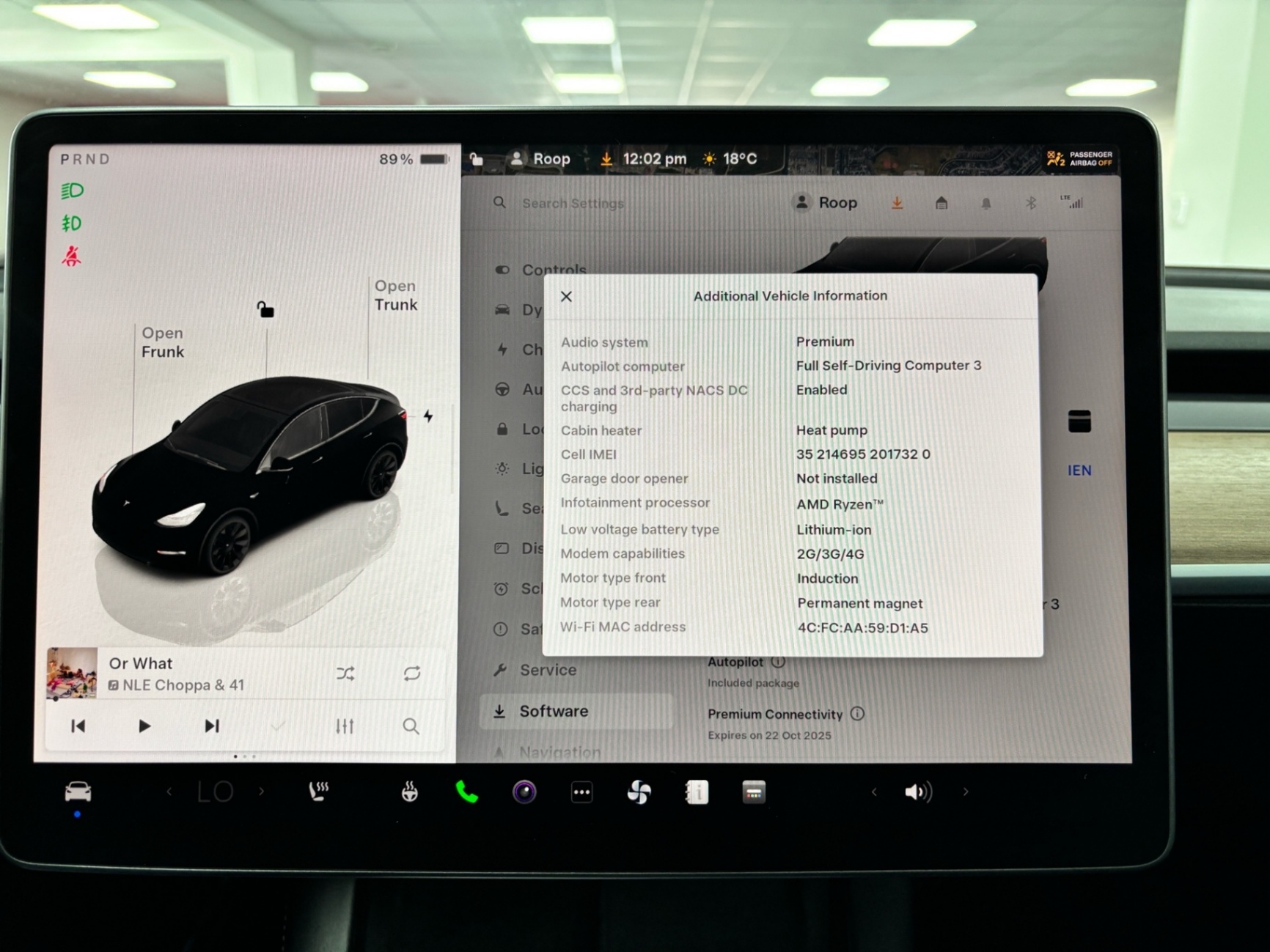The image size is (1270, 952).
Task: Toggle the door lock icon above the car
Action: pyautogui.click(x=265, y=309)
